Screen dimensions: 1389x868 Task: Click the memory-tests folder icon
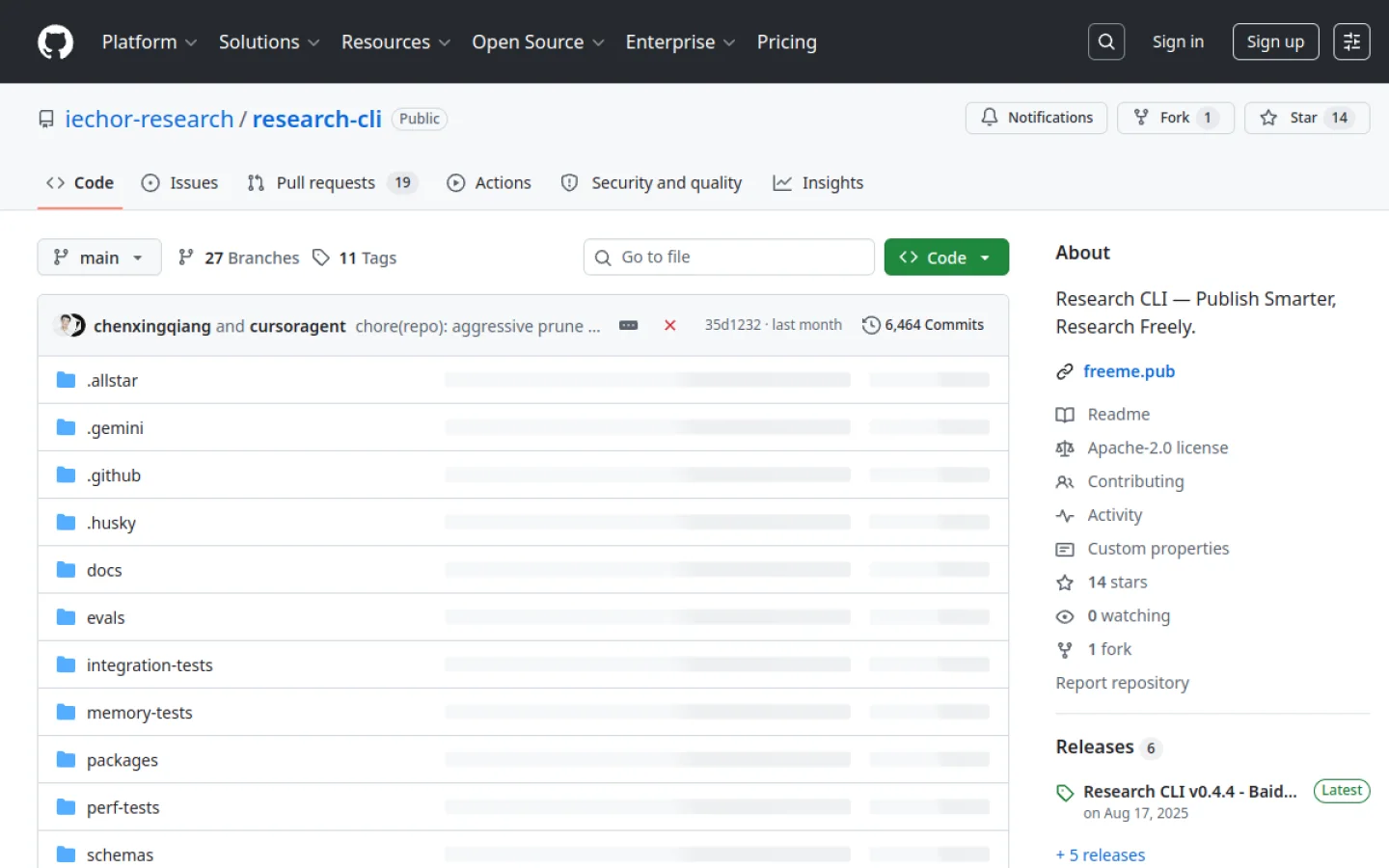[x=66, y=712]
